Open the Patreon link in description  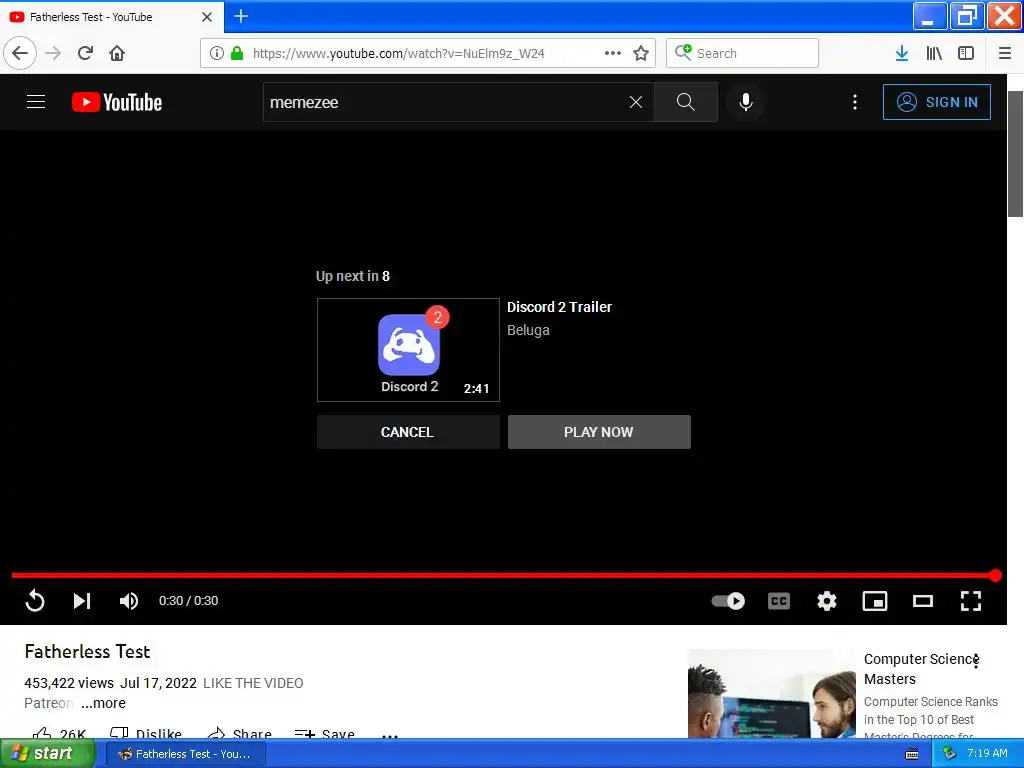coord(48,703)
